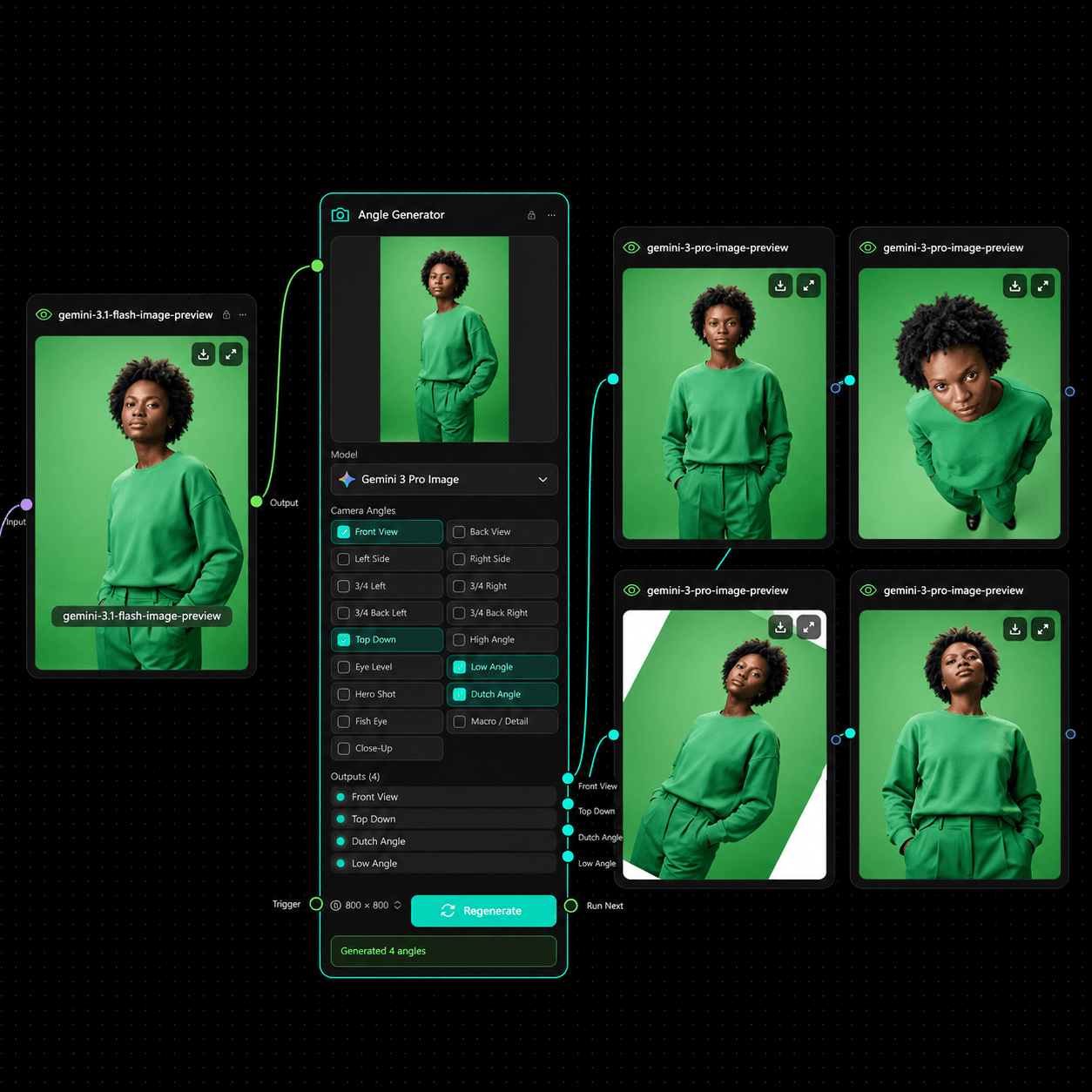
Task: Open the Gemini 3 Pro Image model dropdown
Action: (444, 480)
